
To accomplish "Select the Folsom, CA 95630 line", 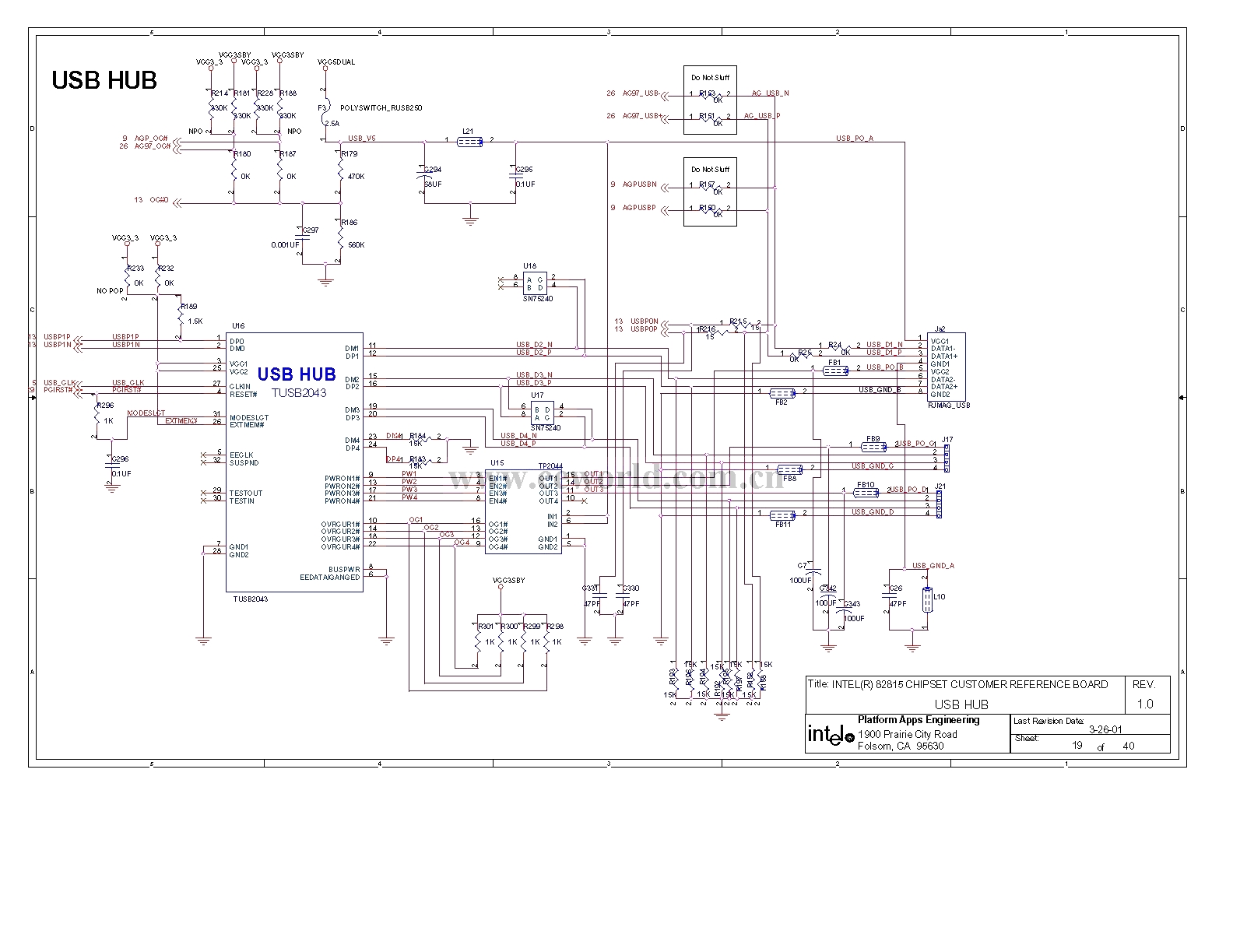I will tap(901, 746).
